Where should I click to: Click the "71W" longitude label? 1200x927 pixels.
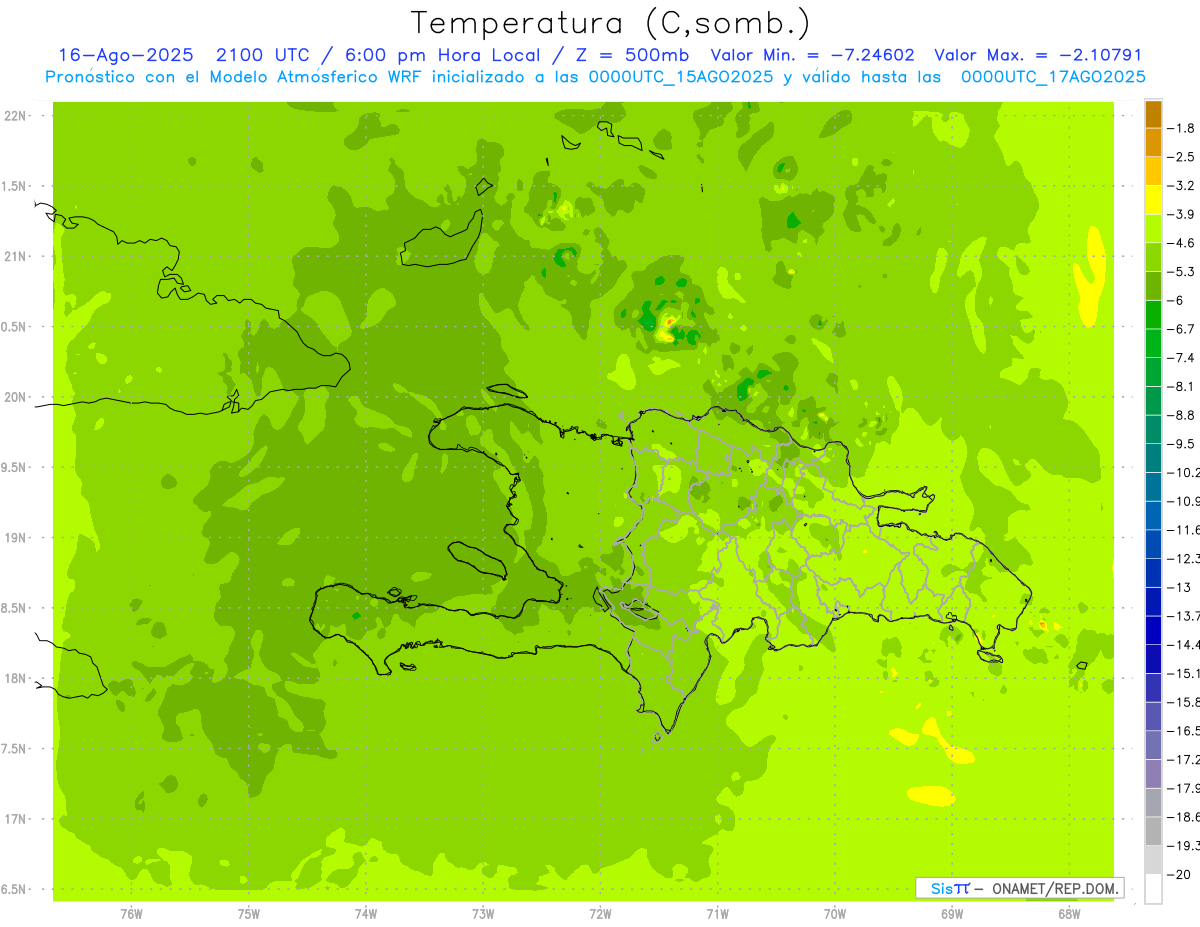coord(717,914)
